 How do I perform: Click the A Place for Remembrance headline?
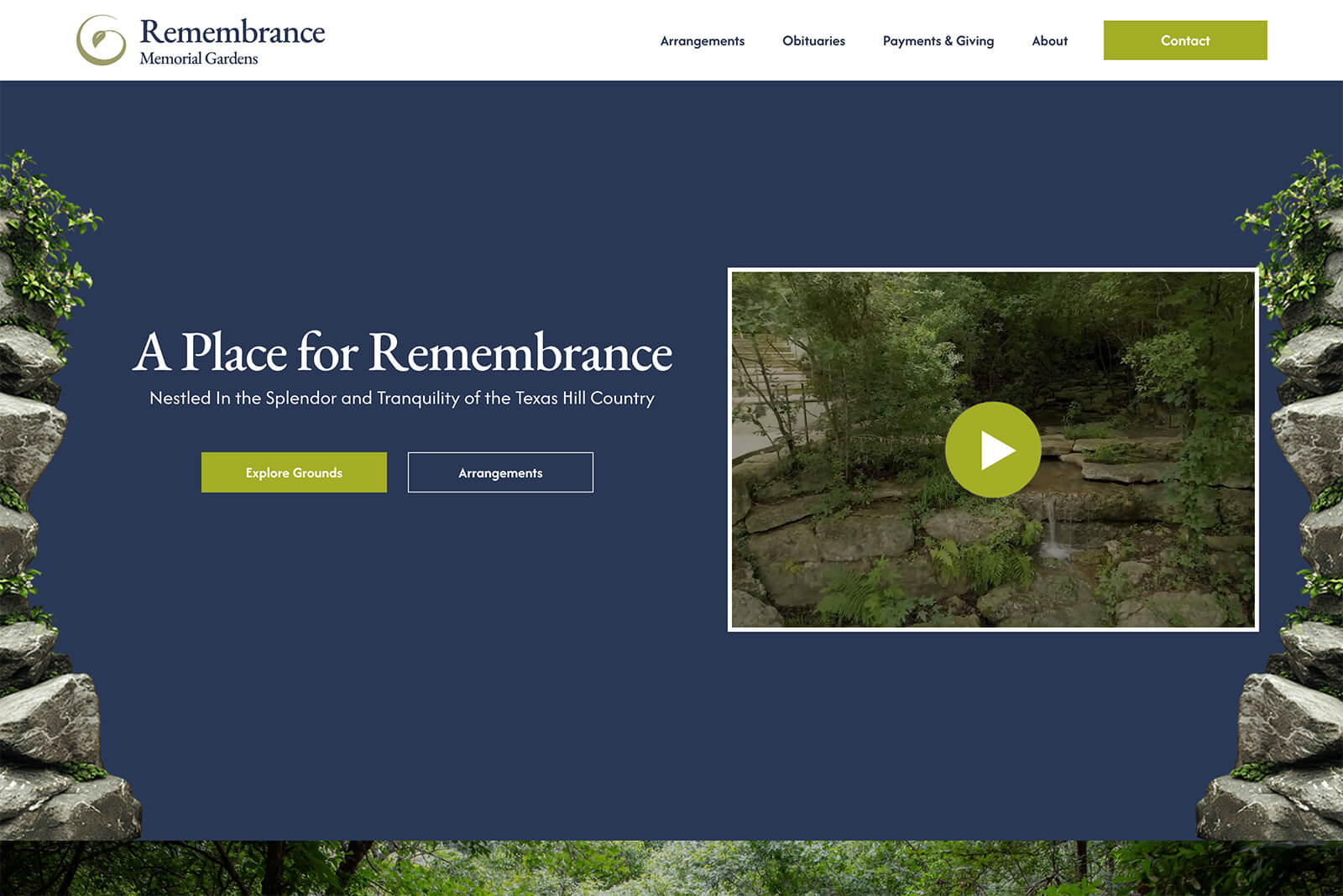(x=402, y=352)
